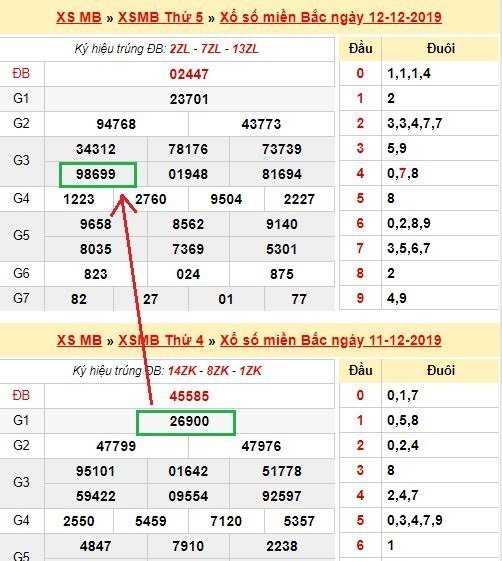
Task: Select G5 number 4847
Action: [96, 546]
